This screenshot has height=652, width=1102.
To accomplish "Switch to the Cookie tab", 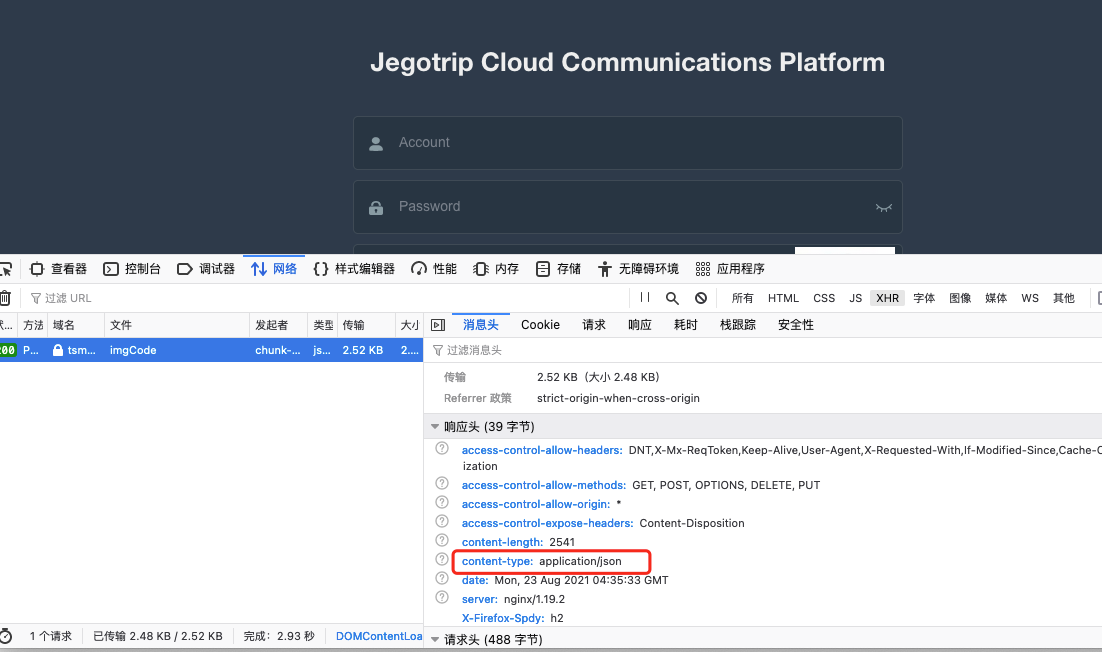I will click(540, 325).
